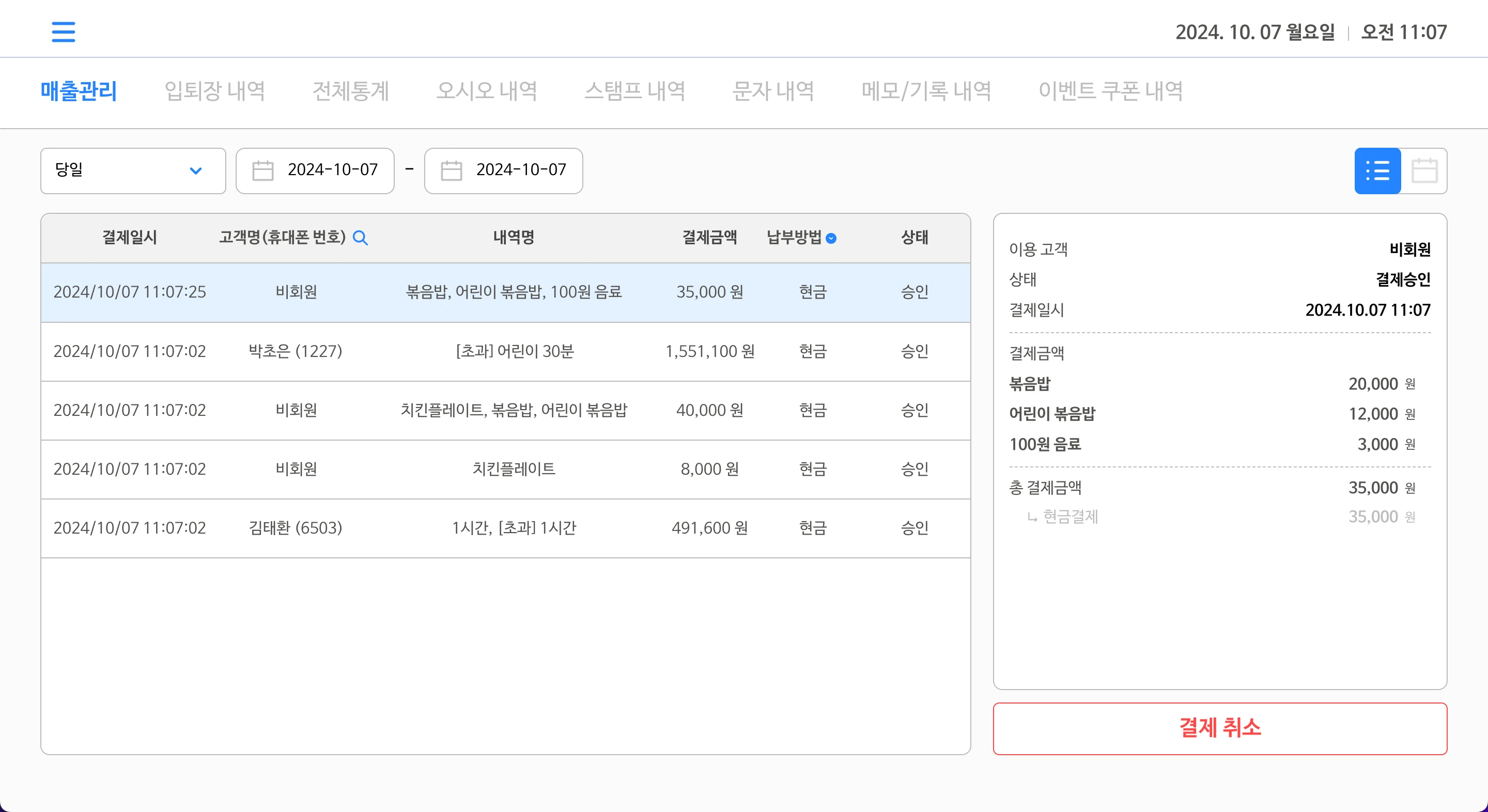Click the end date field 2024-10-07
This screenshot has height=812, width=1488.
click(x=503, y=171)
